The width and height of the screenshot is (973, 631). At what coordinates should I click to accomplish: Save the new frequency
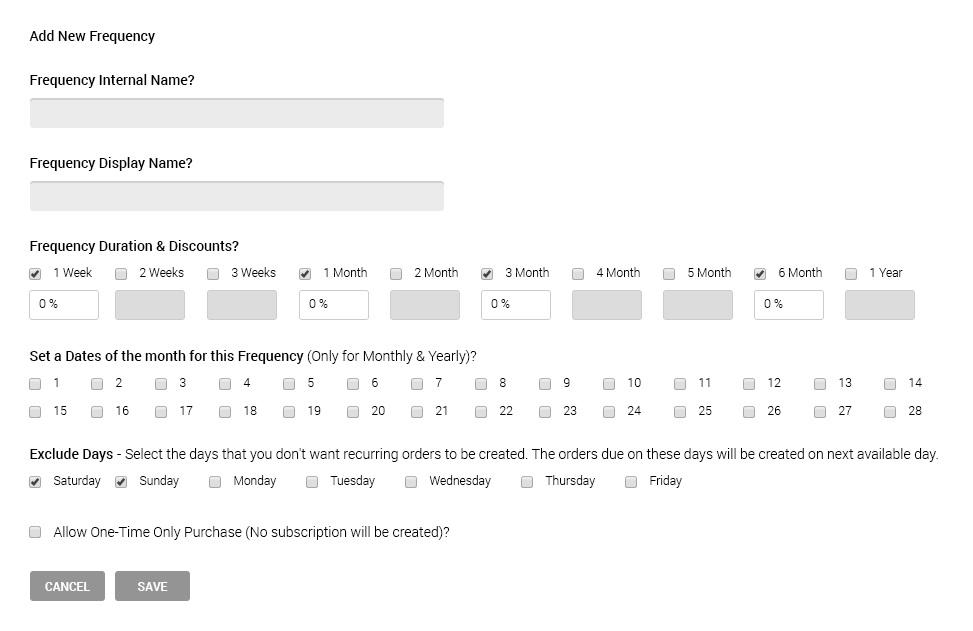[x=152, y=586]
